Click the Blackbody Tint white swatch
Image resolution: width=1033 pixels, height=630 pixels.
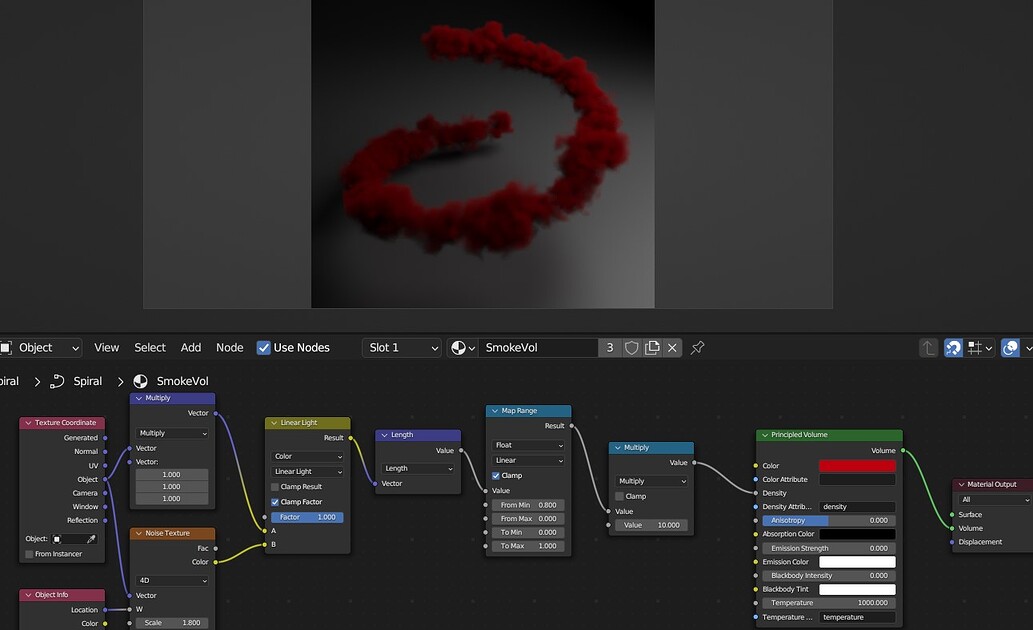[856, 589]
